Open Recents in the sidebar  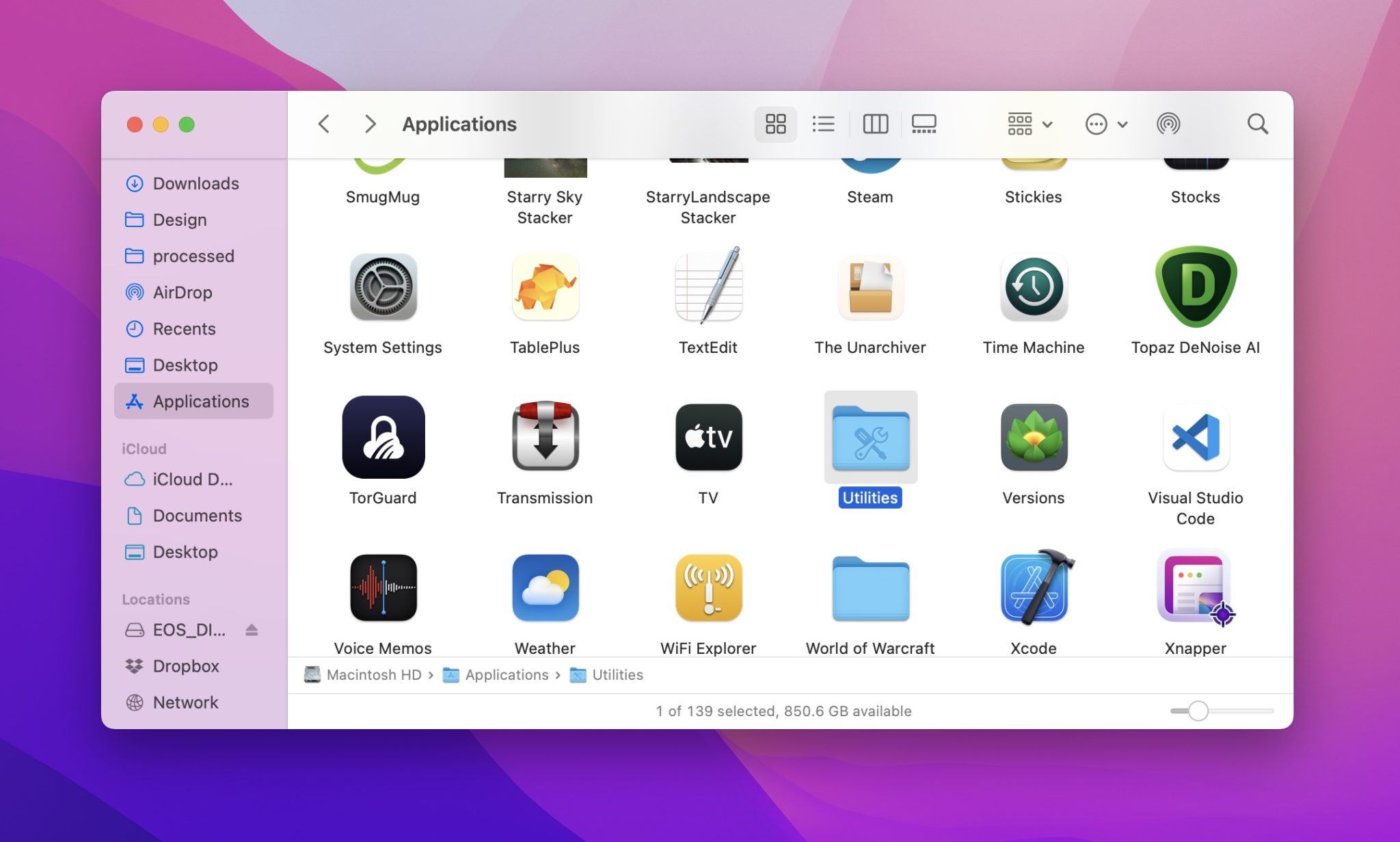(x=194, y=328)
